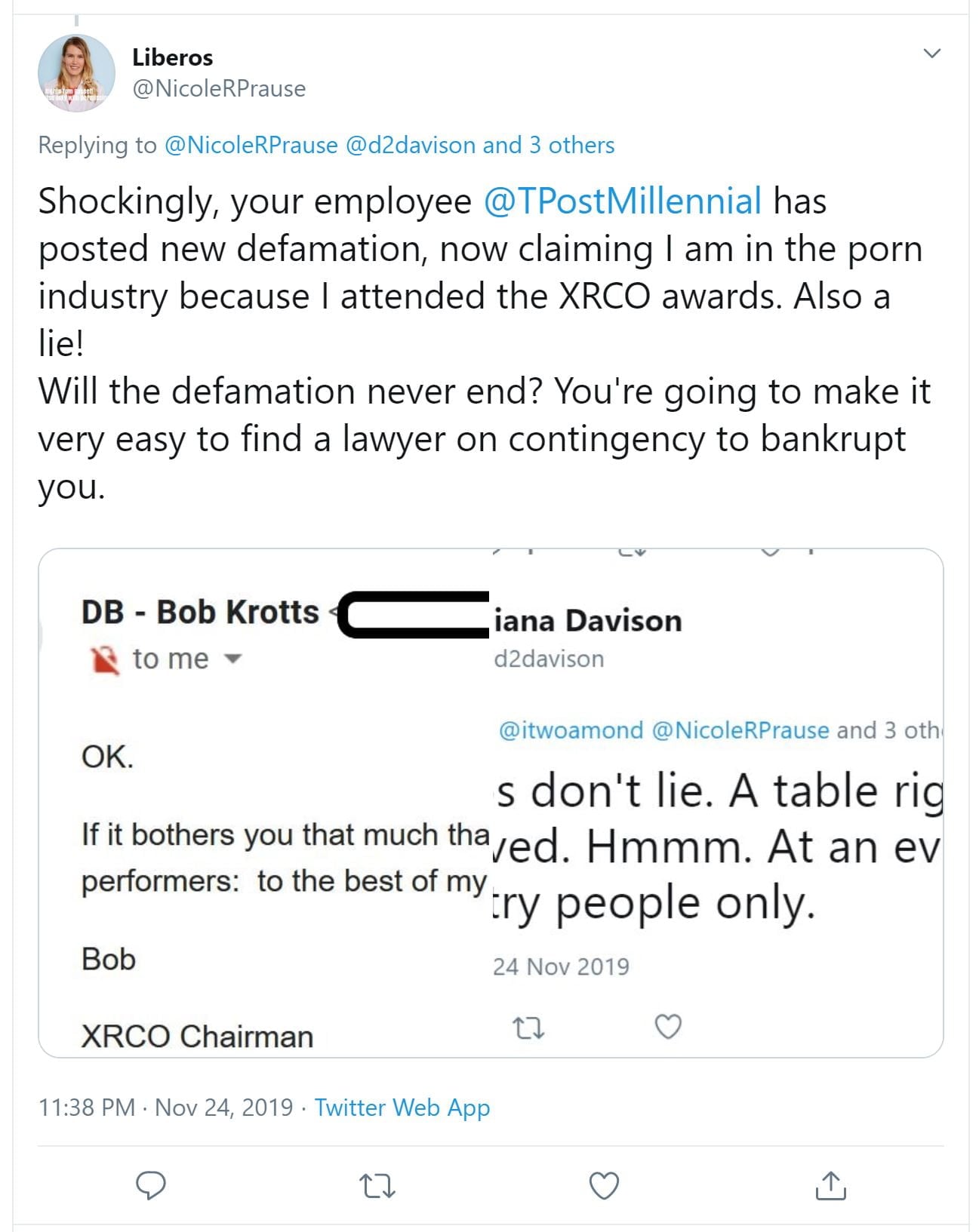Image resolution: width=979 pixels, height=1232 pixels.
Task: Open the attached email screenshot image
Action: point(491,803)
